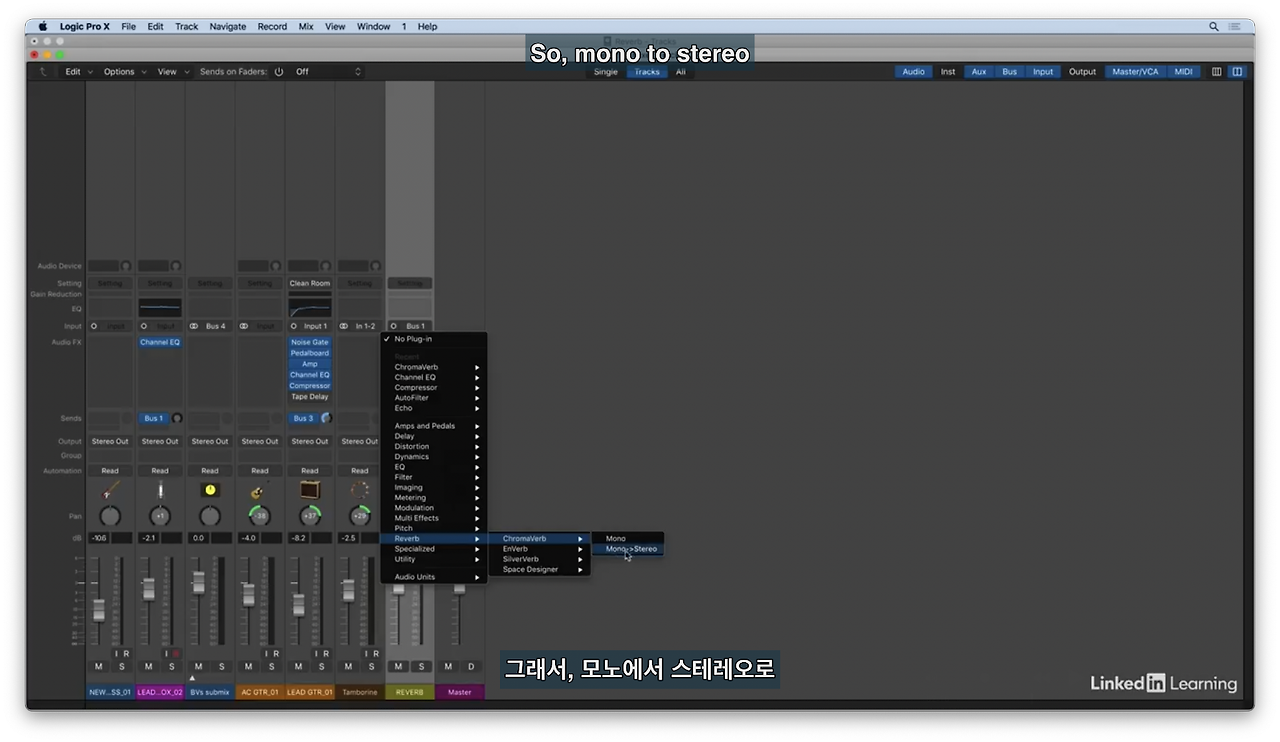
Task: Choose Mono->Stereo ChromaVerb option
Action: 628,549
